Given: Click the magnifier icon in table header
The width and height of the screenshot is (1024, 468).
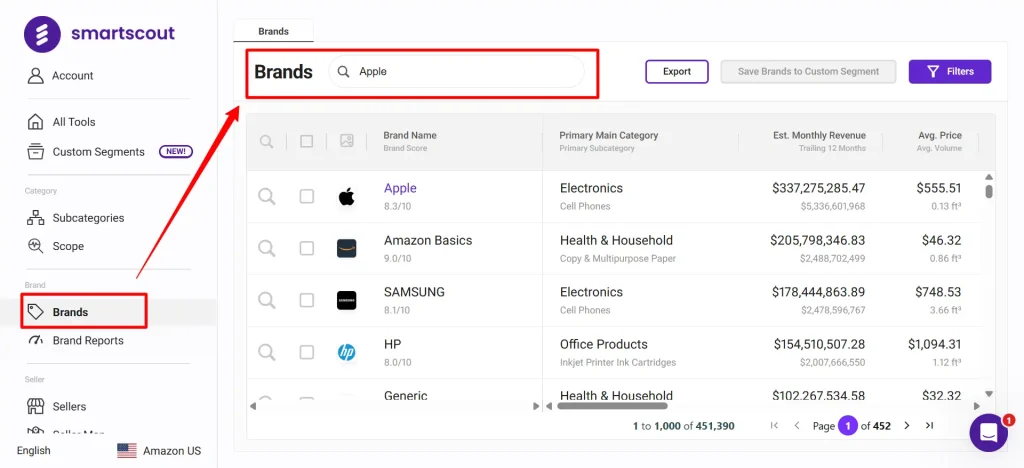Looking at the screenshot, I should tap(266, 141).
